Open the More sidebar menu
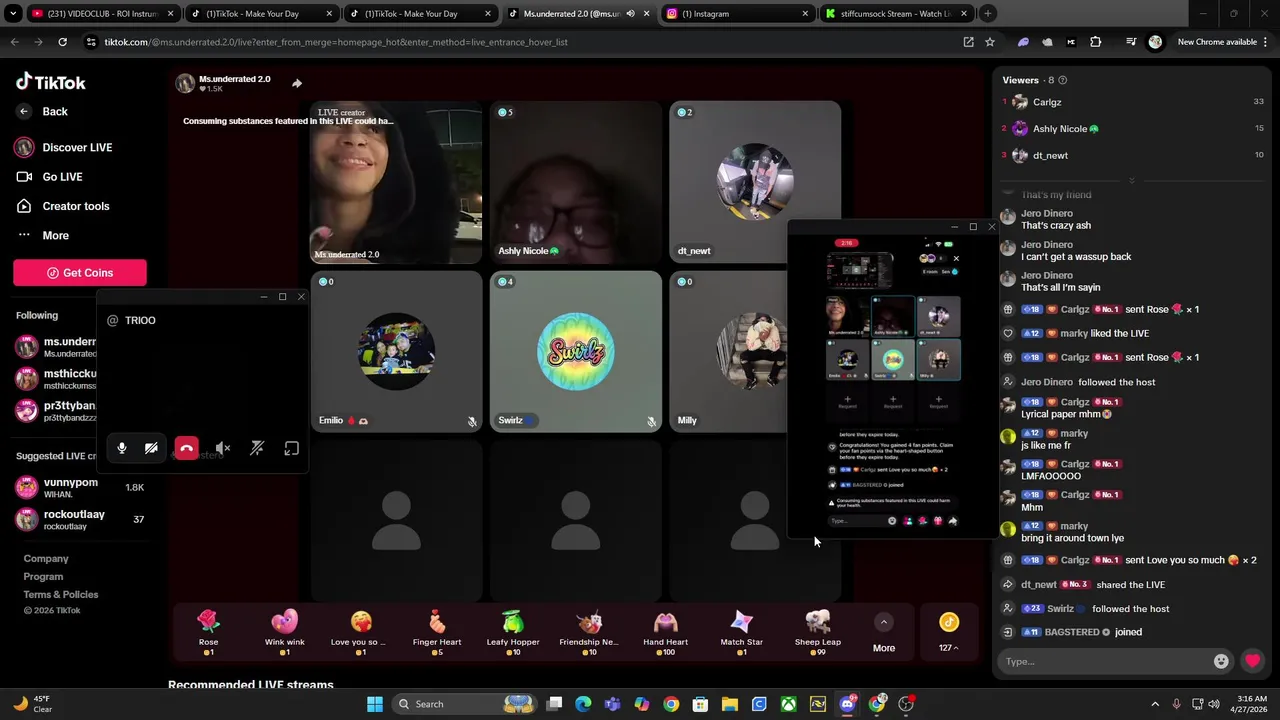The height and width of the screenshot is (720, 1280). 43,236
